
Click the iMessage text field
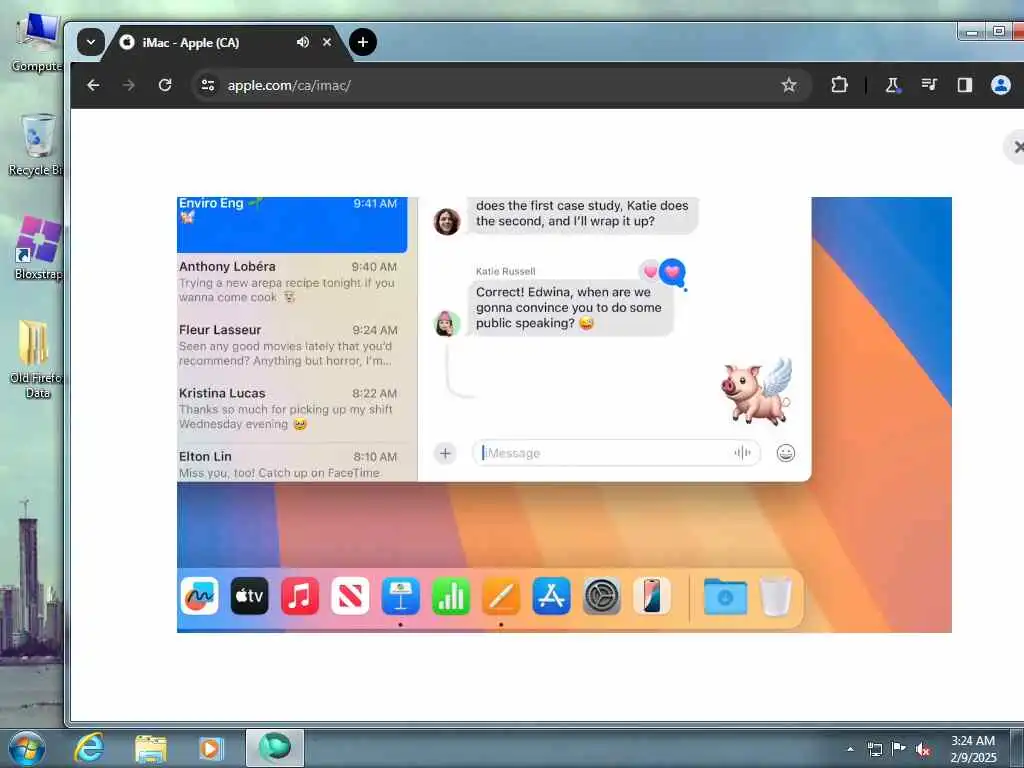tap(616, 453)
